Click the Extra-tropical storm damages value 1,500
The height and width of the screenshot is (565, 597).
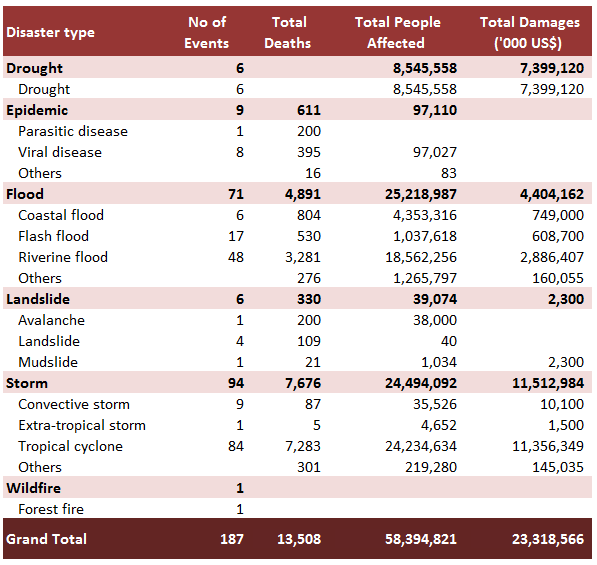[x=566, y=425]
